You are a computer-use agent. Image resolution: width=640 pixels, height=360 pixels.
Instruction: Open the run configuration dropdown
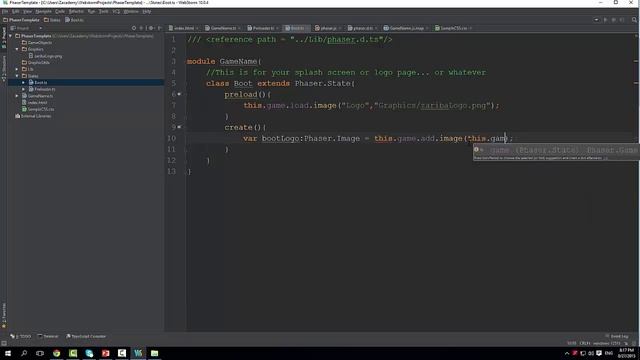pos(596,20)
